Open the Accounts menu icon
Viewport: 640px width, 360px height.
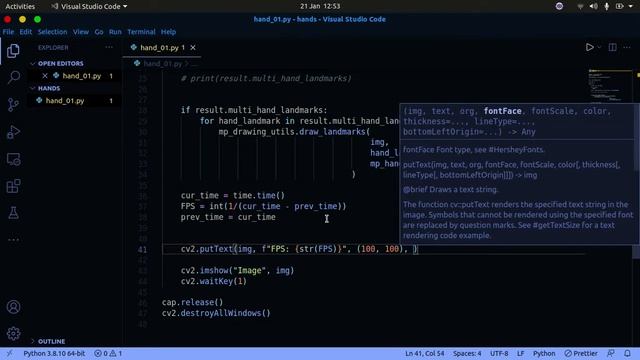pos(13,307)
